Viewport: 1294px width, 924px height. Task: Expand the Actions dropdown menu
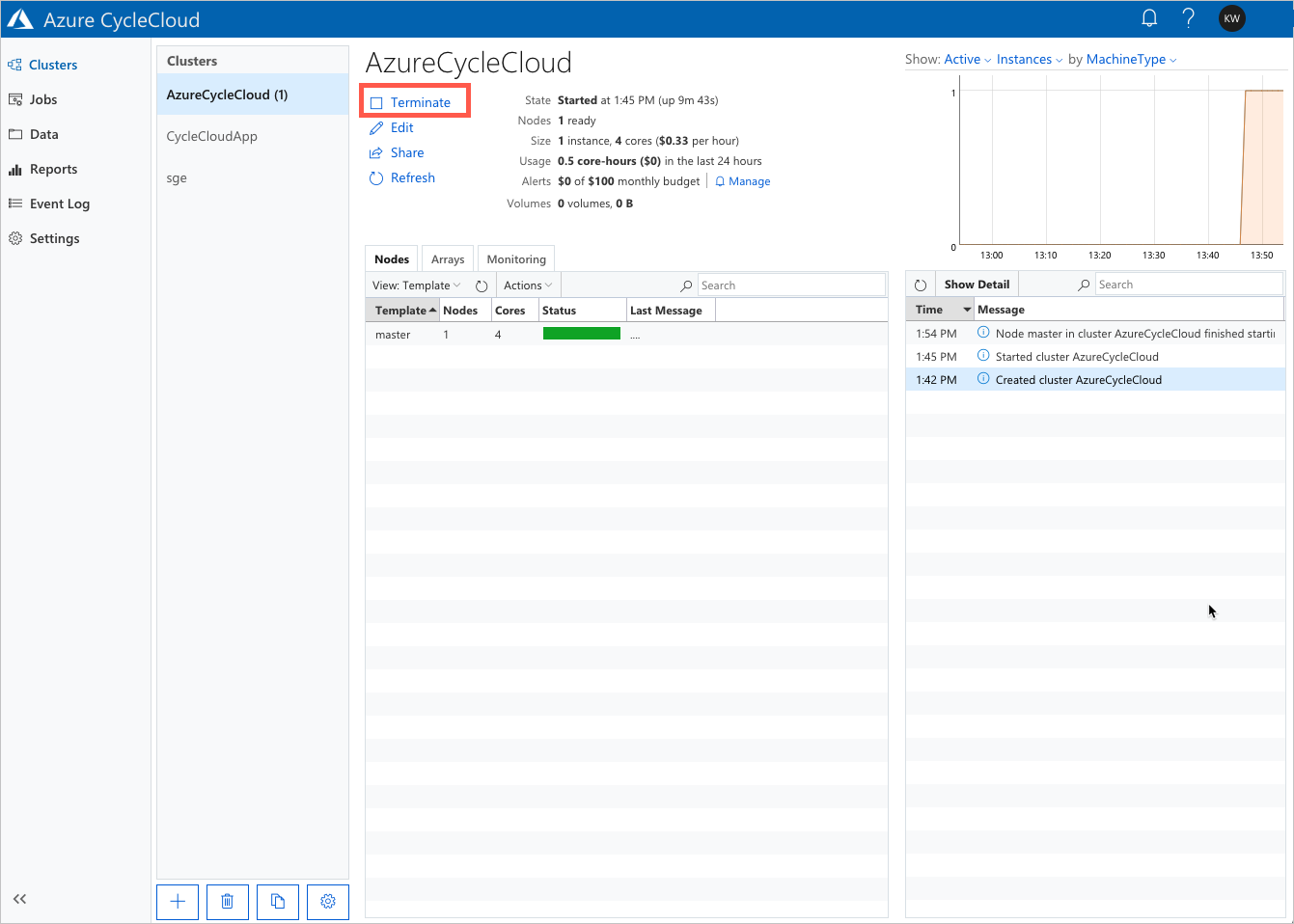528,285
